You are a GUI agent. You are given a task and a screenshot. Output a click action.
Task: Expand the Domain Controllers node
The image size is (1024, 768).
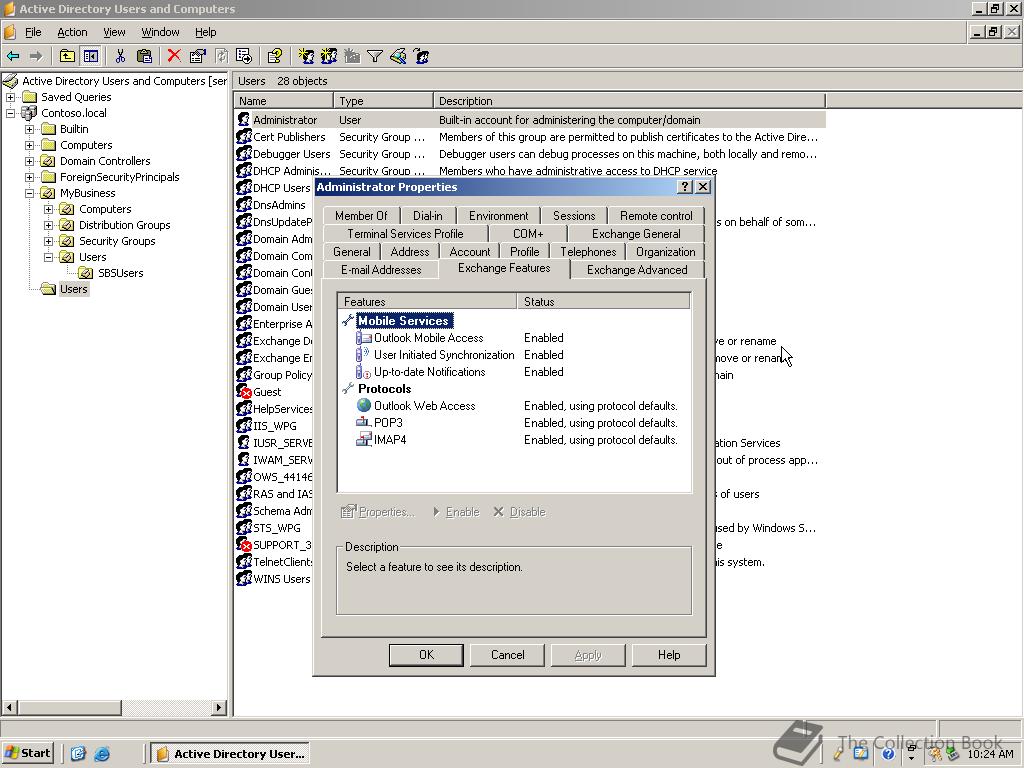pos(29,161)
